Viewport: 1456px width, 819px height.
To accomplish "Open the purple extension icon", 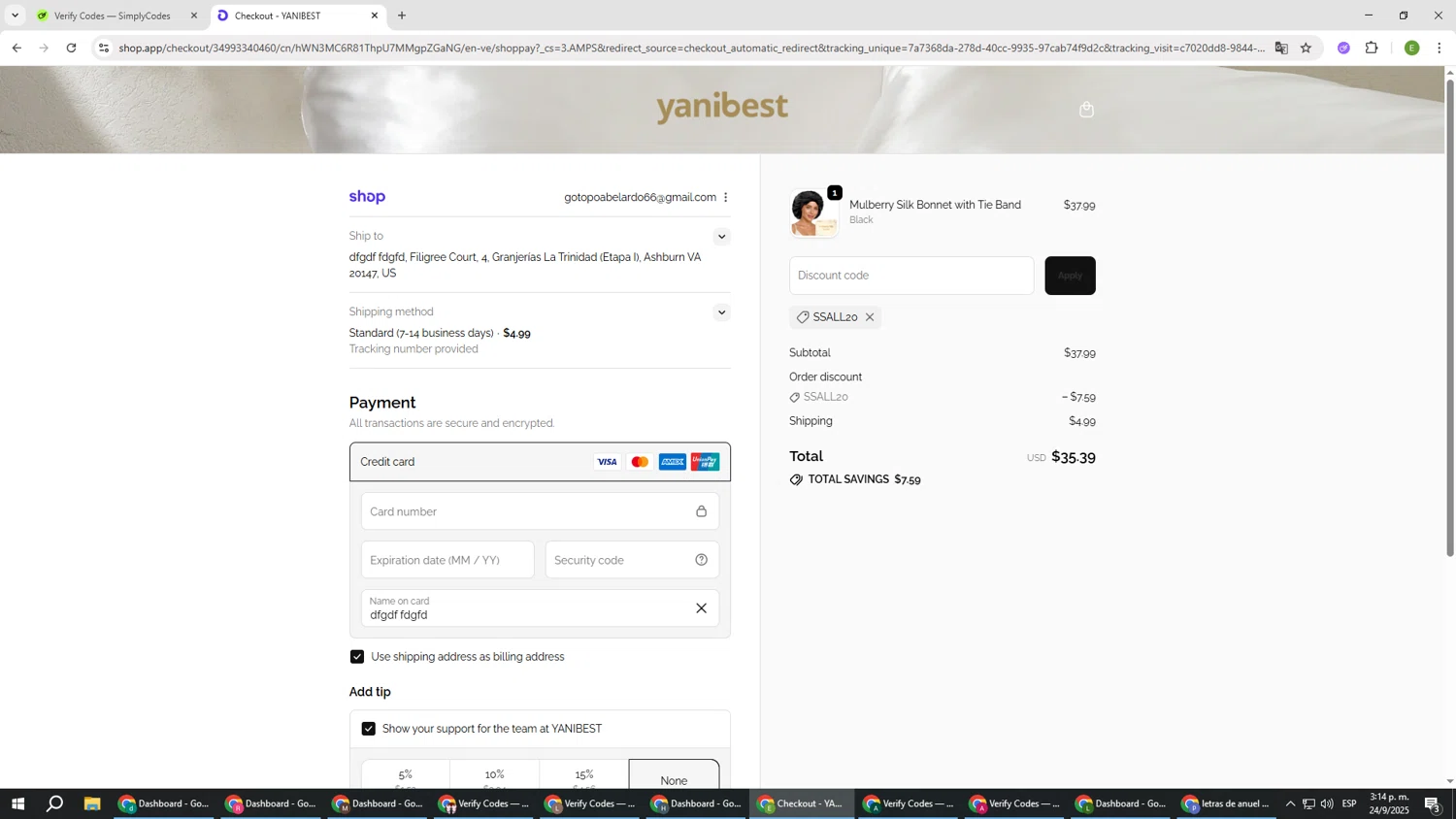I will click(x=1343, y=48).
